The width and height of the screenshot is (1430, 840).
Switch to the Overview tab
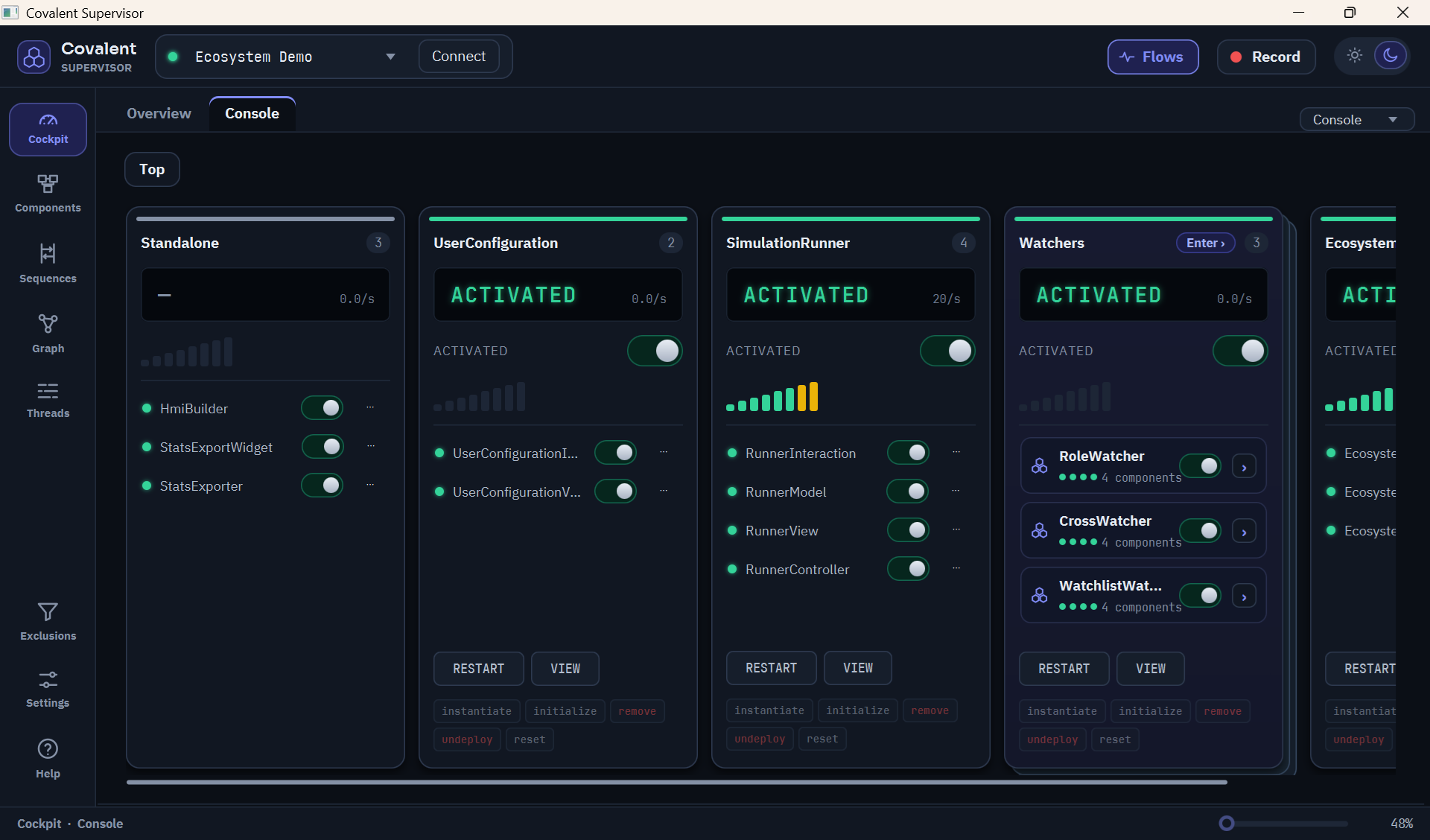[159, 113]
